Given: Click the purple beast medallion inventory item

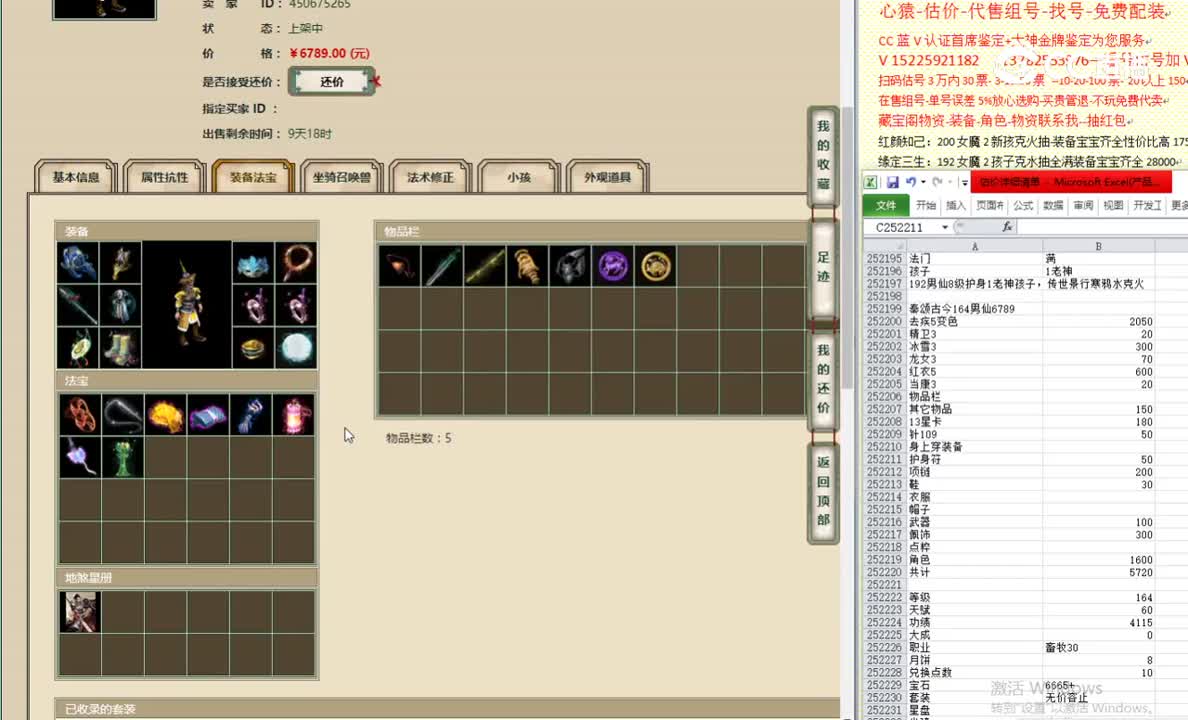Looking at the screenshot, I should (x=613, y=266).
